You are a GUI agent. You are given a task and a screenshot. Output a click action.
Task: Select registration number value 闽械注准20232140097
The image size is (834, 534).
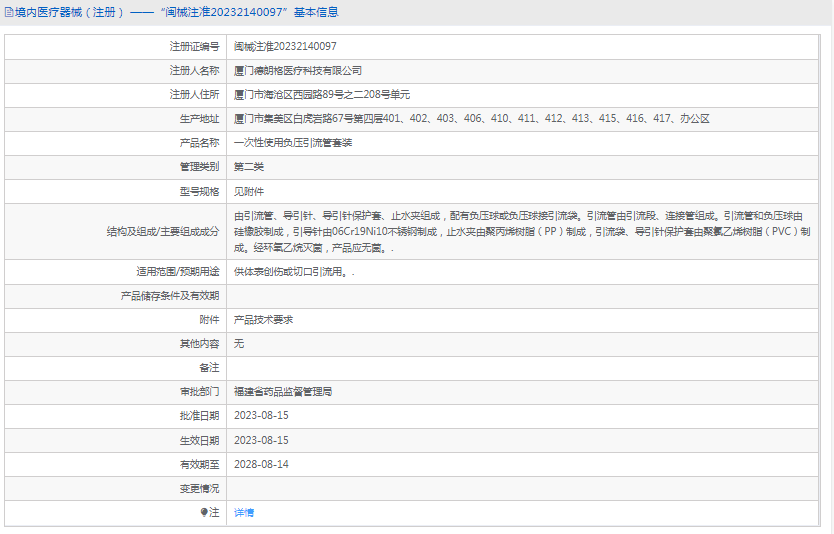285,46
